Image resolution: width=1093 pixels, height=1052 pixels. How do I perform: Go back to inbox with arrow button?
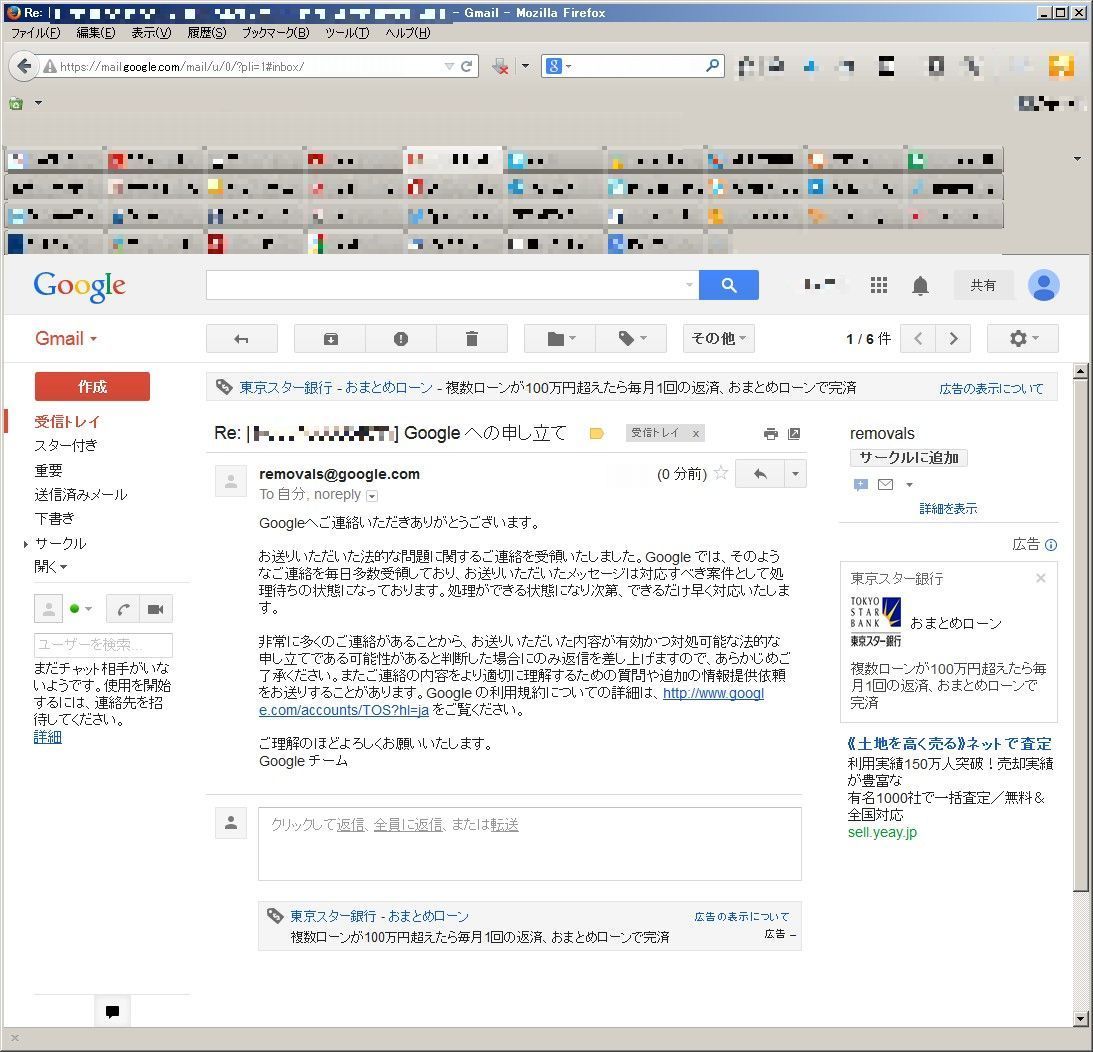tap(241, 339)
